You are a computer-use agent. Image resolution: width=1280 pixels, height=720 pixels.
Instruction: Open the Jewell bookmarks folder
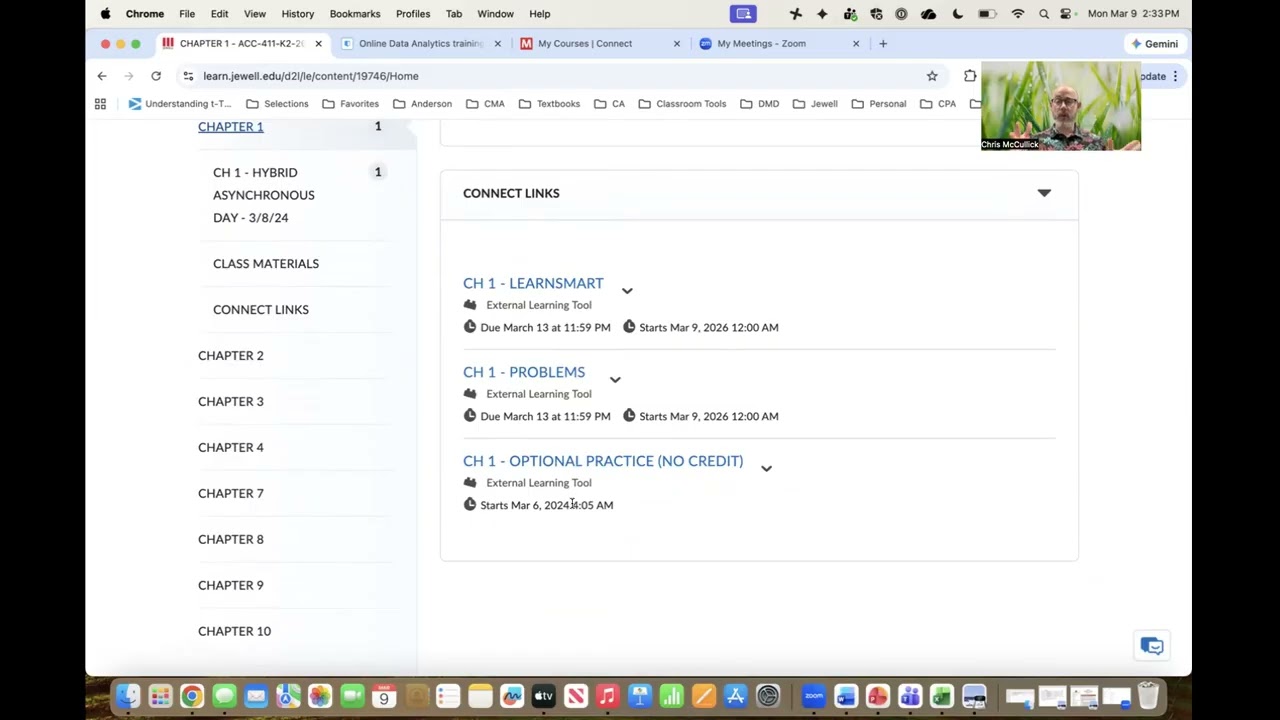(815, 104)
